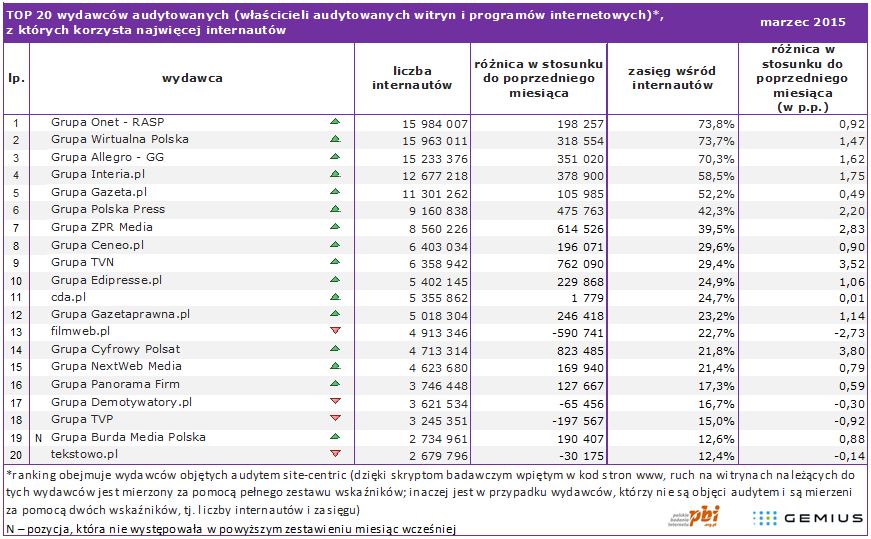Click the 'marzec 2015' date label
Screen dimensions: 871x539
click(x=802, y=21)
